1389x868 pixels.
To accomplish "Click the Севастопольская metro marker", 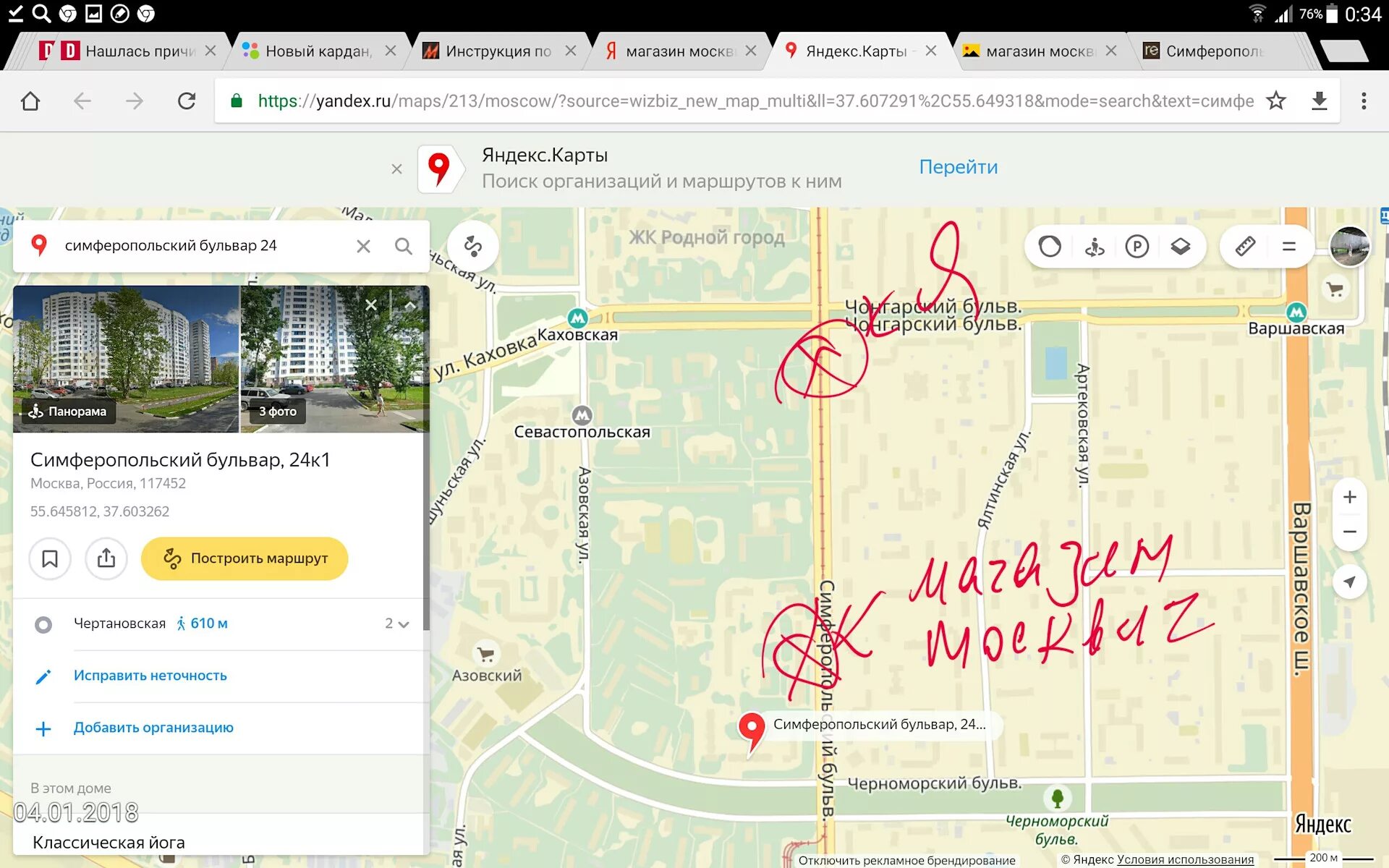I will coord(582,415).
